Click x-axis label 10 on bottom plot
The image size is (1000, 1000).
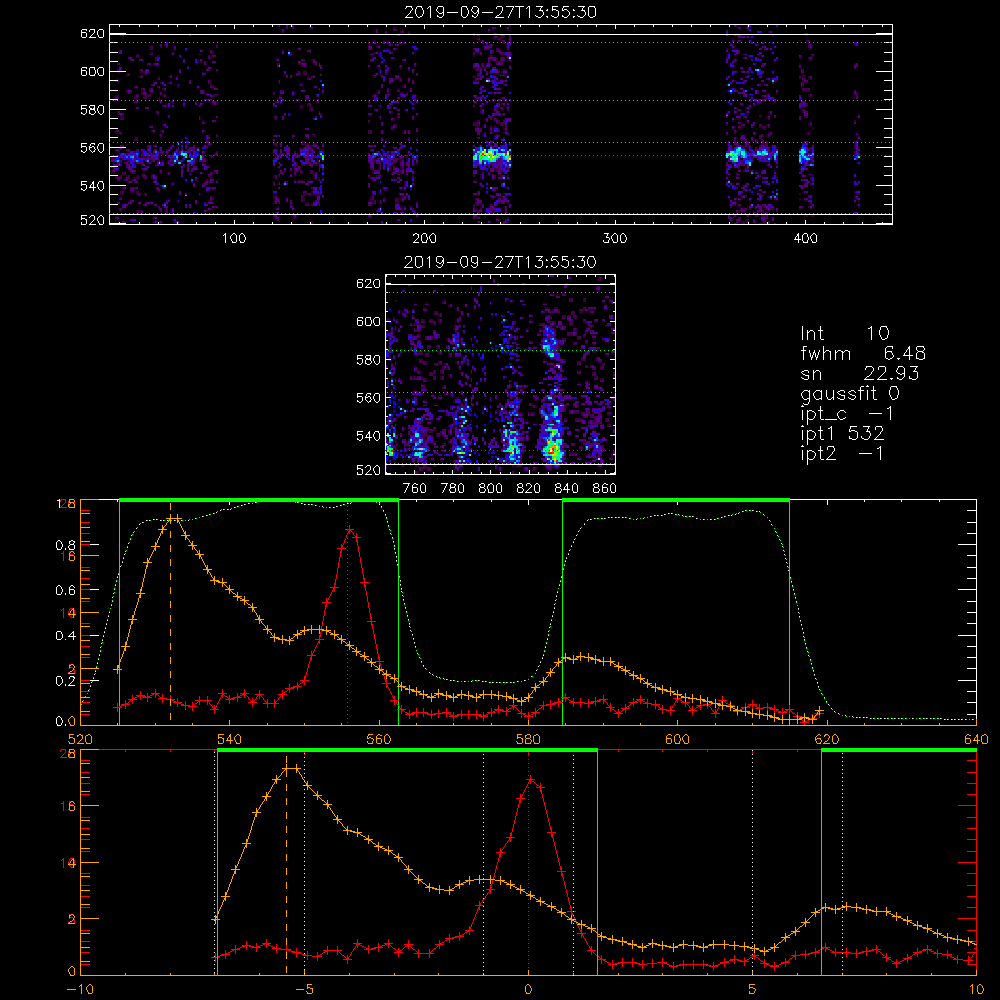point(976,989)
